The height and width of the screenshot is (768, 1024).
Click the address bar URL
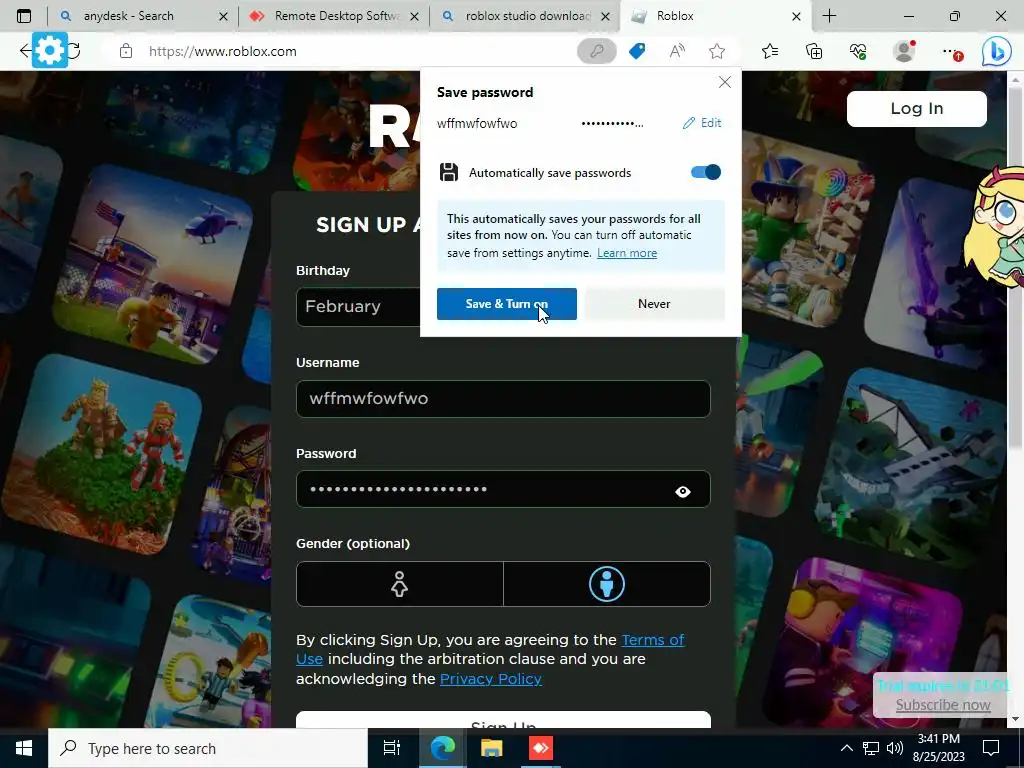click(223, 51)
